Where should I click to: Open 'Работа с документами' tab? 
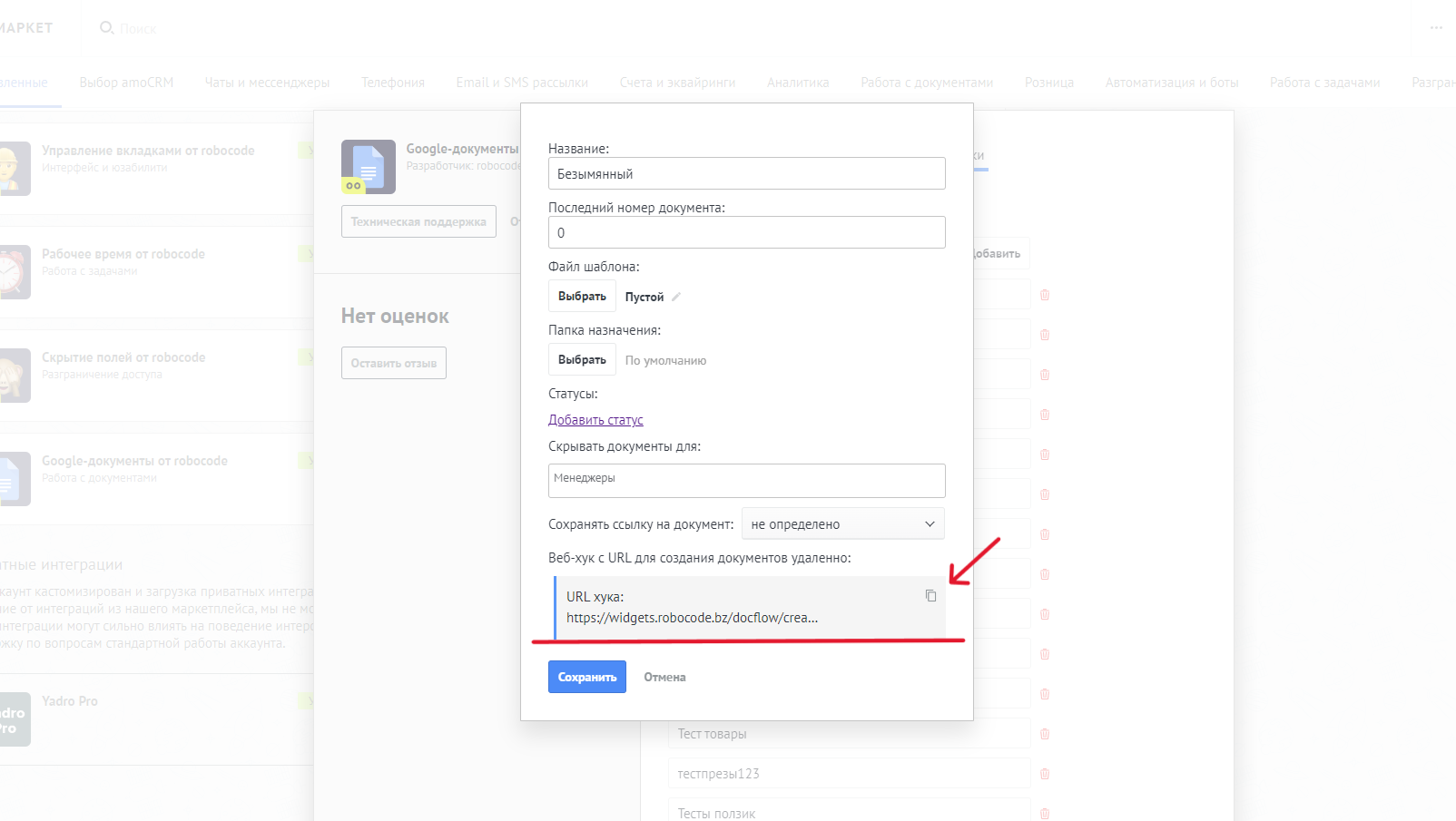(927, 83)
